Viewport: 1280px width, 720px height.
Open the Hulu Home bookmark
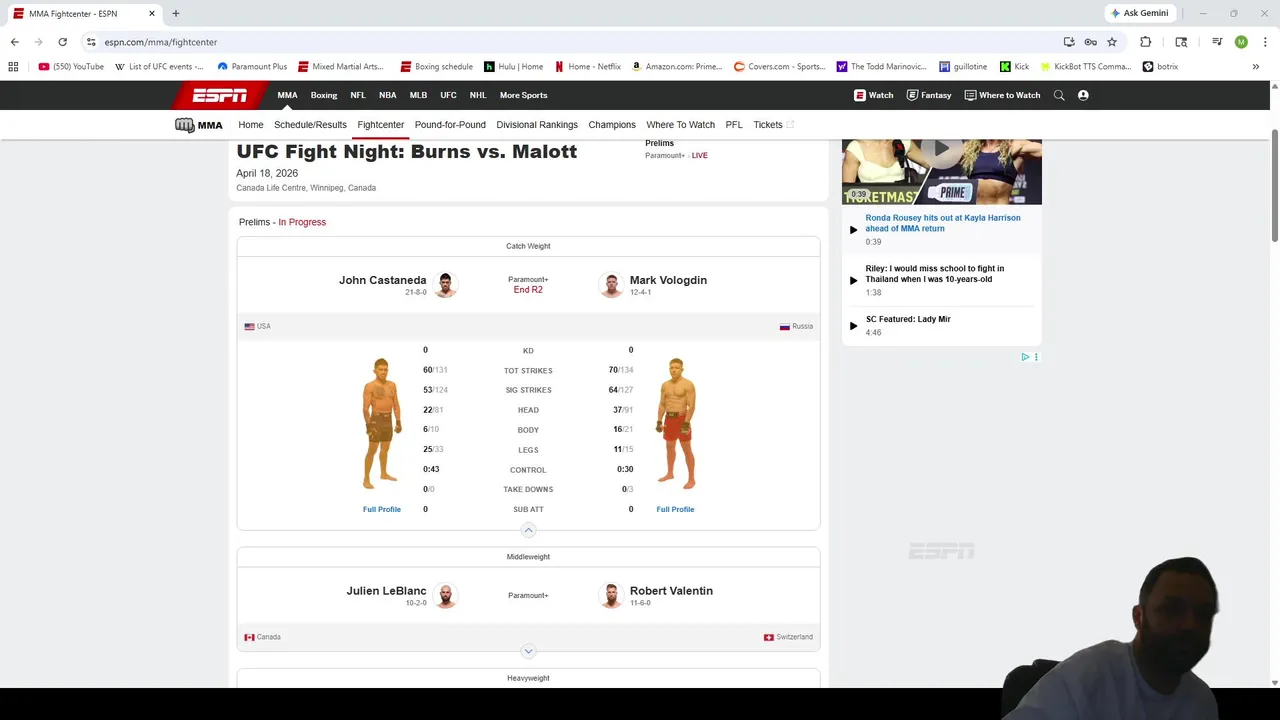513,67
